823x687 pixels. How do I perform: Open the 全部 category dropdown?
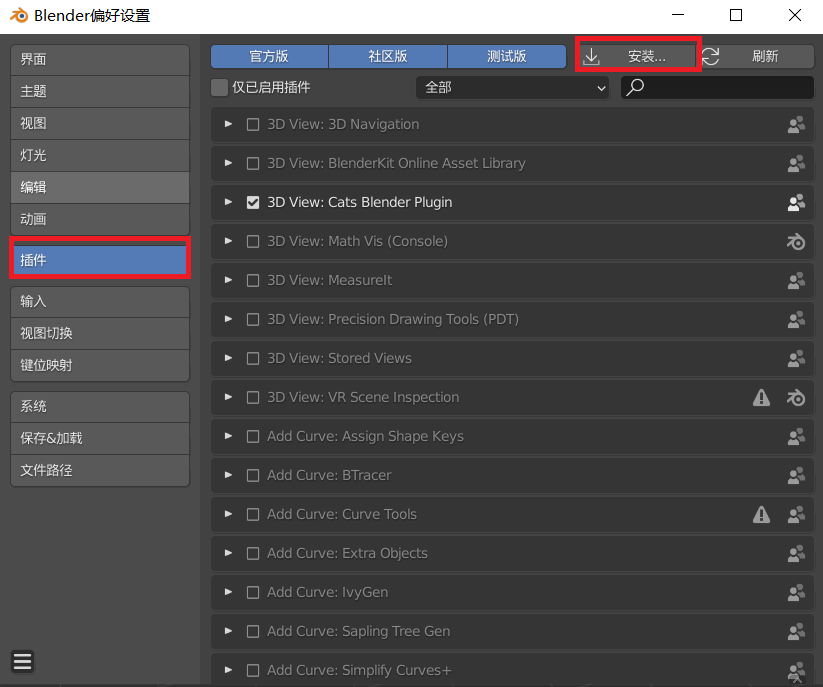512,87
